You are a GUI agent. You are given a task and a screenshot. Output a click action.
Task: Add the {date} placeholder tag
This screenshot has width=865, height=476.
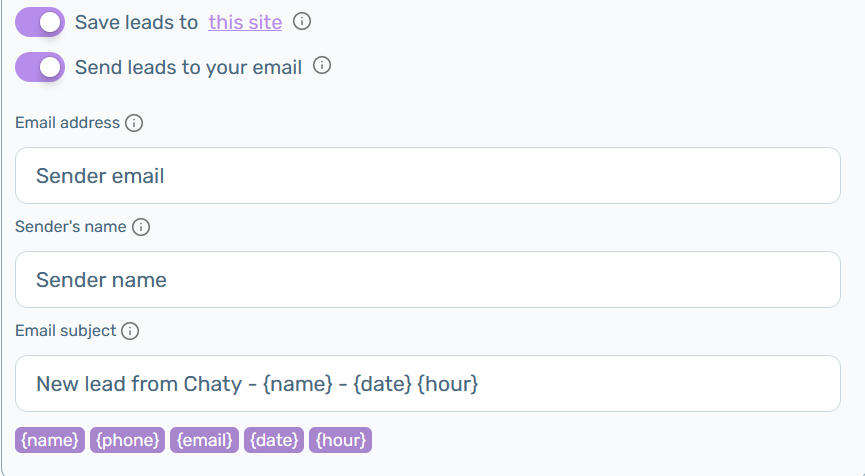pyautogui.click(x=274, y=440)
